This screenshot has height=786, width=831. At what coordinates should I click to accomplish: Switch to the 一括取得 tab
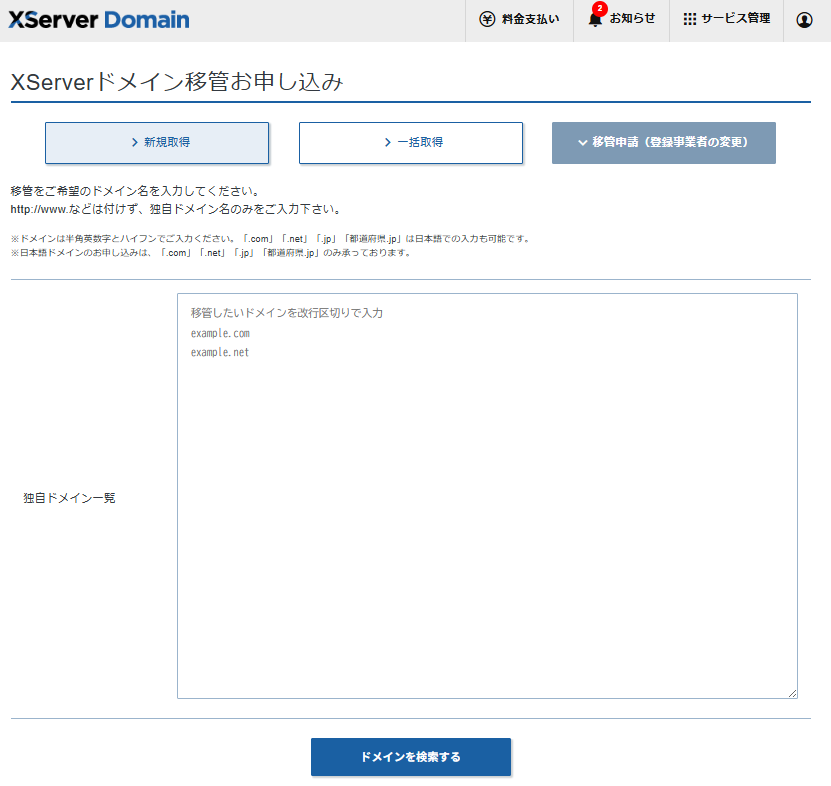click(411, 143)
